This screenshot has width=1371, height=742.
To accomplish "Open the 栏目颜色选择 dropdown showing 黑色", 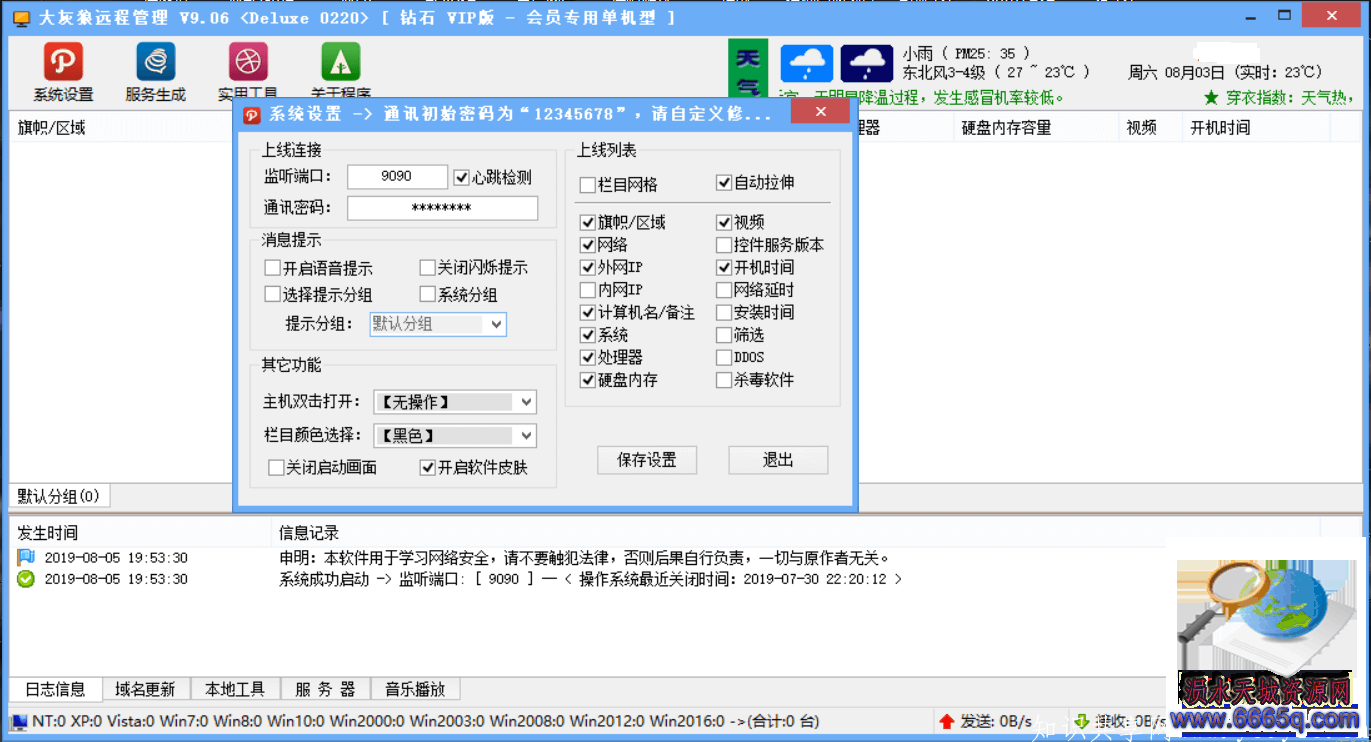I will (x=455, y=436).
